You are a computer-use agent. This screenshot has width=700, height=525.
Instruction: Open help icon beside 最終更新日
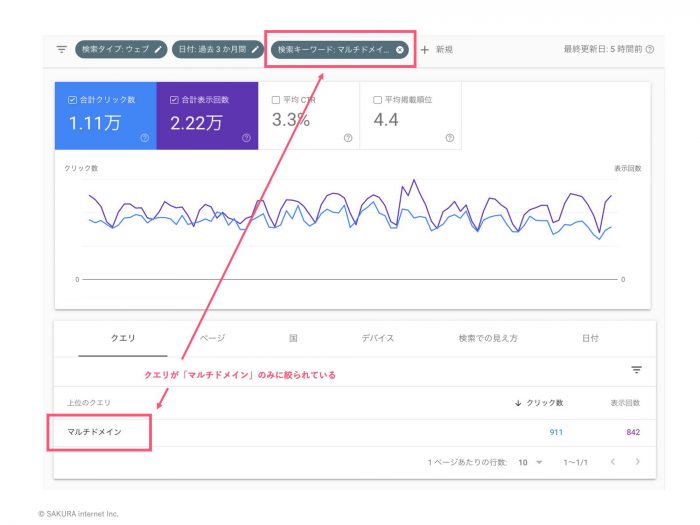[x=650, y=49]
